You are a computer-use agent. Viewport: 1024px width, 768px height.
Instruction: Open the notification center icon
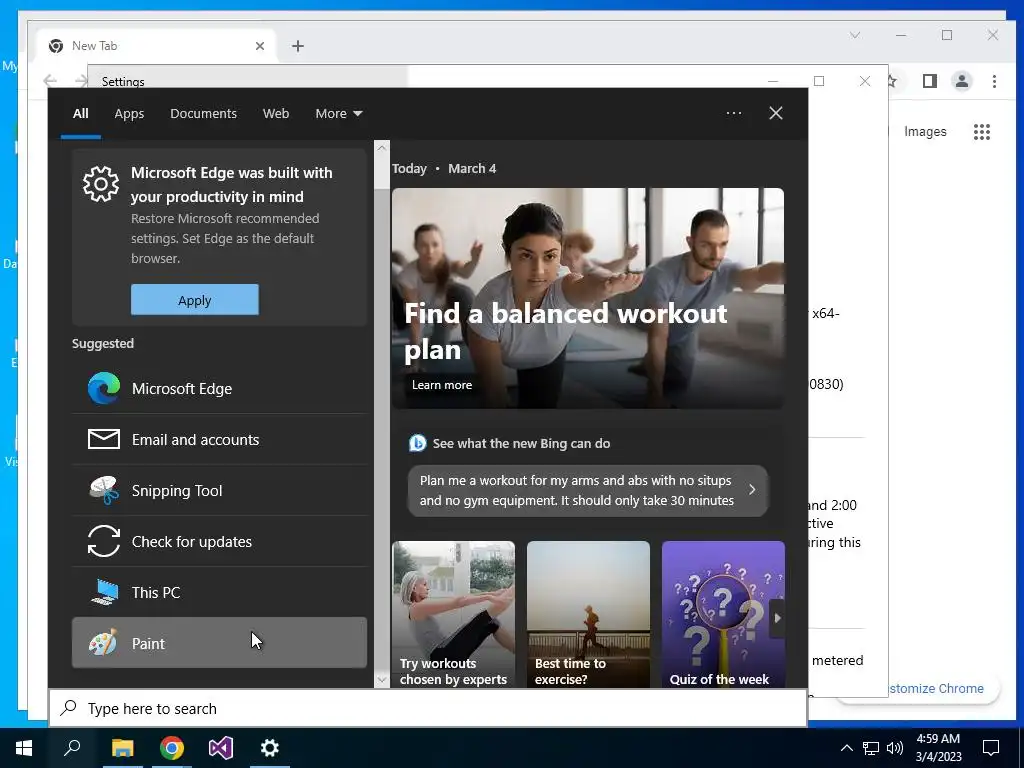click(x=991, y=748)
